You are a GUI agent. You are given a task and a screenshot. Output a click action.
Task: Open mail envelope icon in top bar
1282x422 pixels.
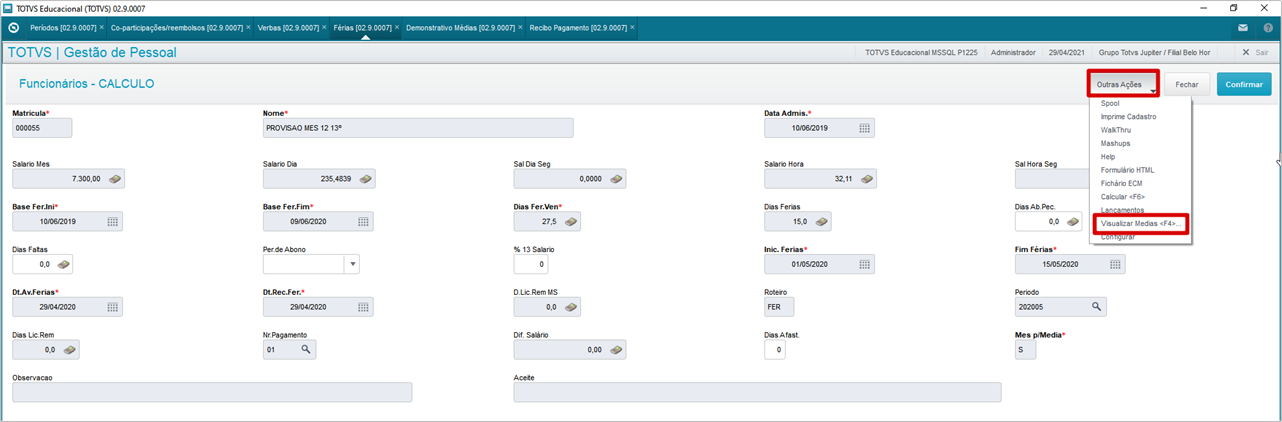point(1243,28)
